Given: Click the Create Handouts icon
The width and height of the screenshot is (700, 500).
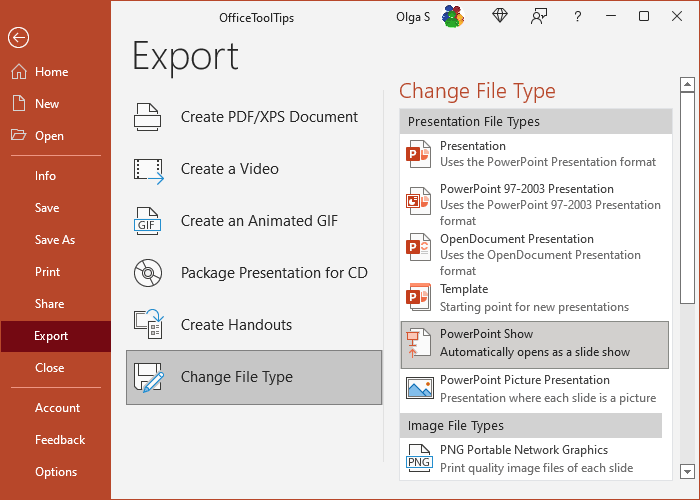Looking at the screenshot, I should (149, 324).
